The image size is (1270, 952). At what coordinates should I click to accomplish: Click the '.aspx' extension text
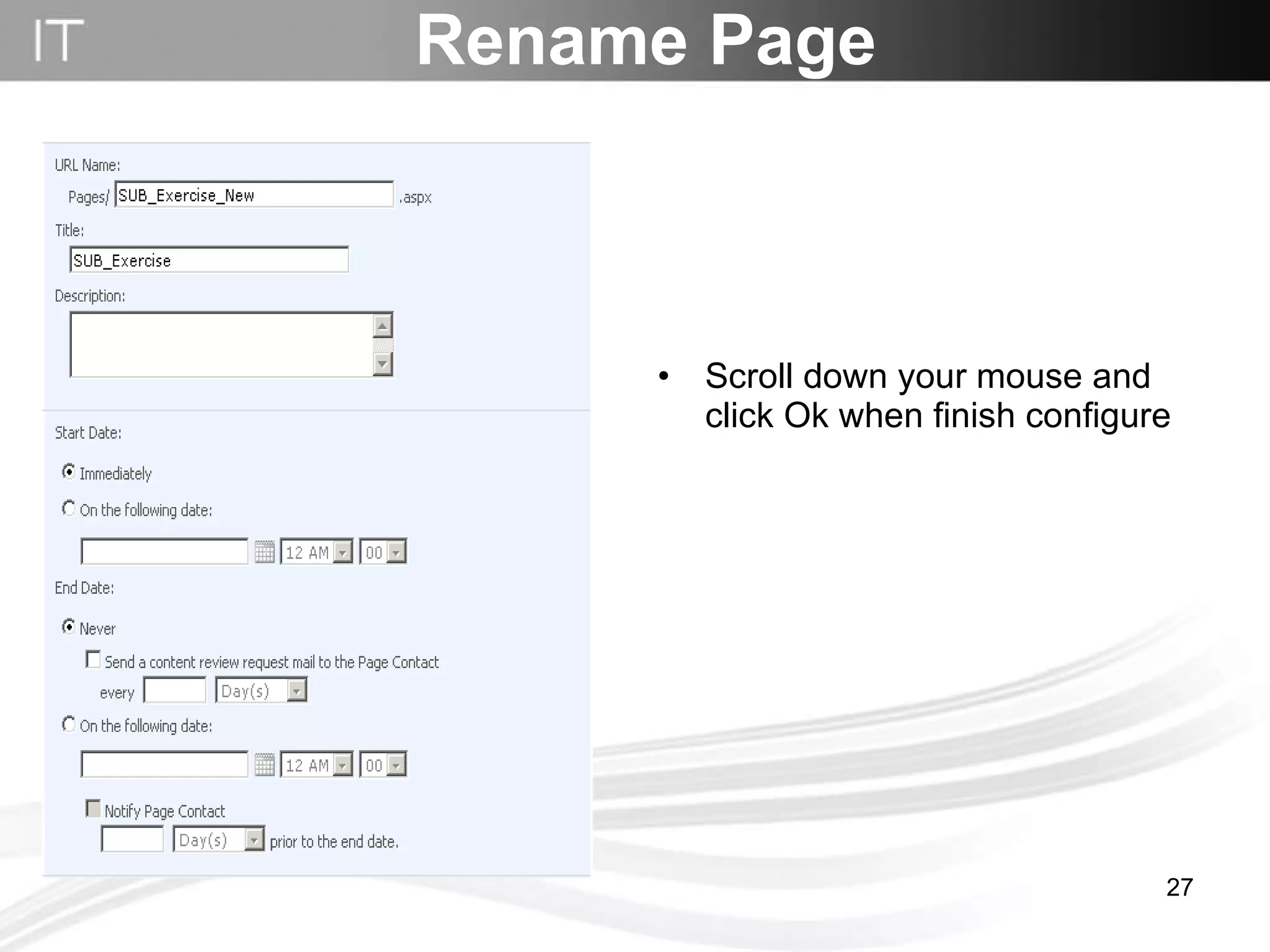pos(415,198)
